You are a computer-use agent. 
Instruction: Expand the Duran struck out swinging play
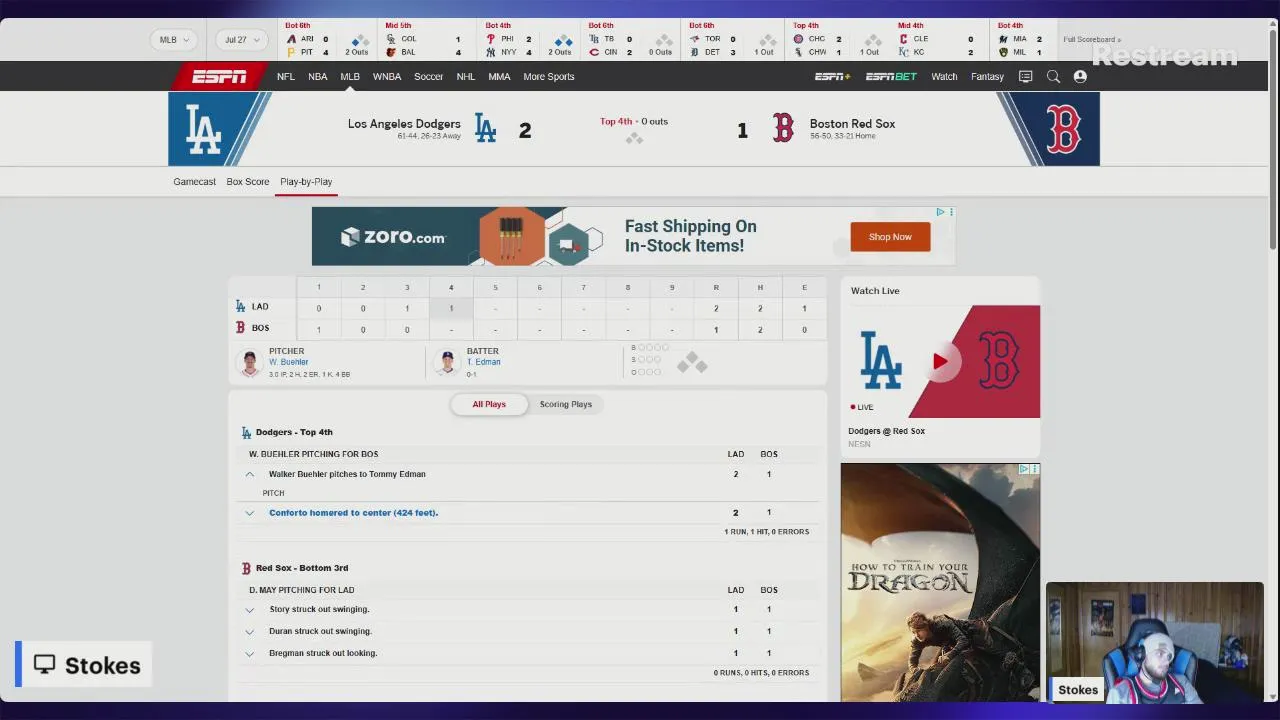[x=250, y=631]
